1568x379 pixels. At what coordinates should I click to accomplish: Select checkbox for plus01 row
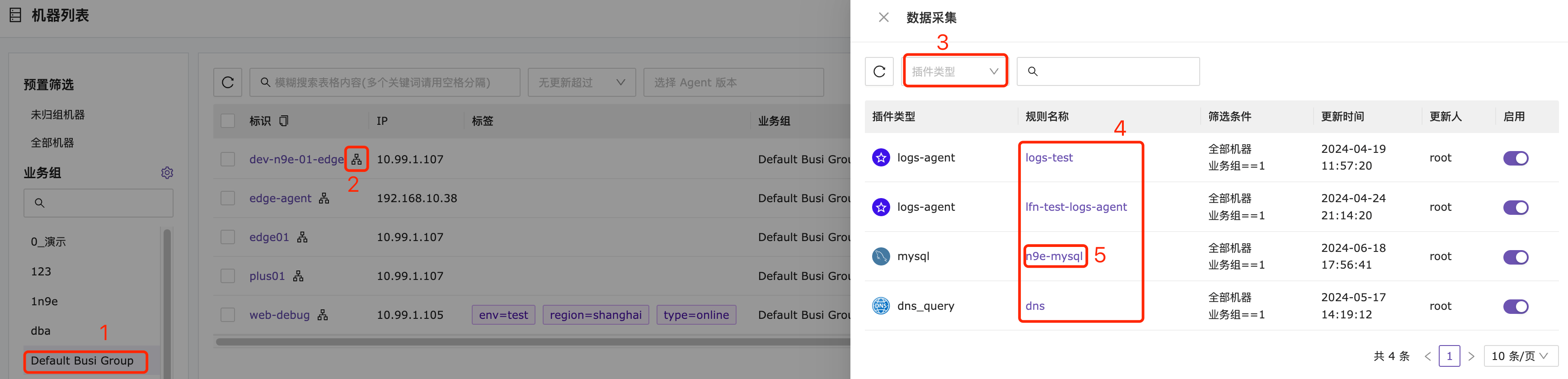[x=228, y=276]
